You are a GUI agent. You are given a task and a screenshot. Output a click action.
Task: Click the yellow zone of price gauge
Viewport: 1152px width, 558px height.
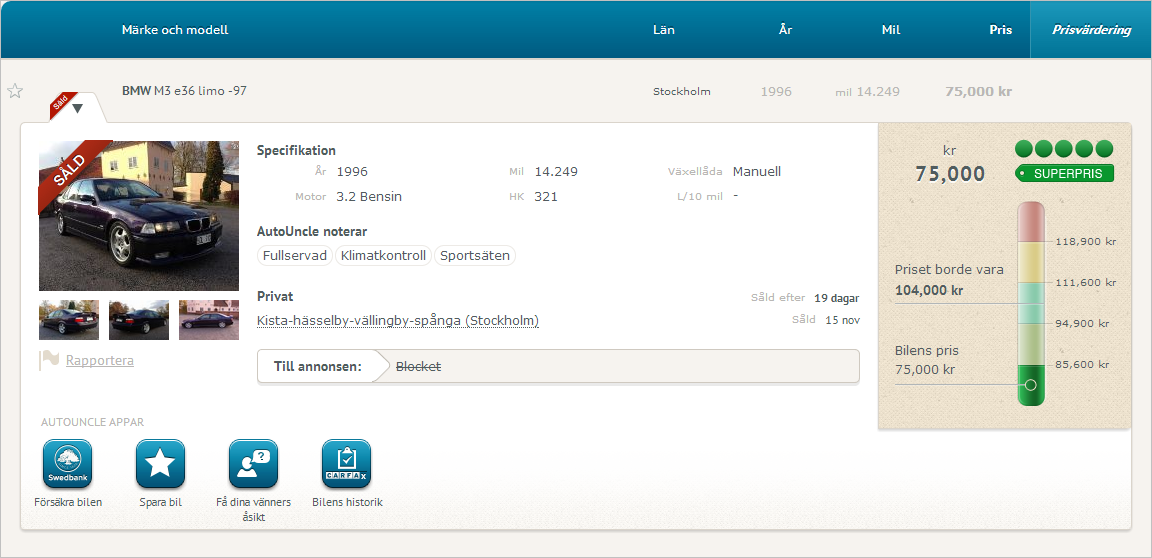click(1030, 263)
